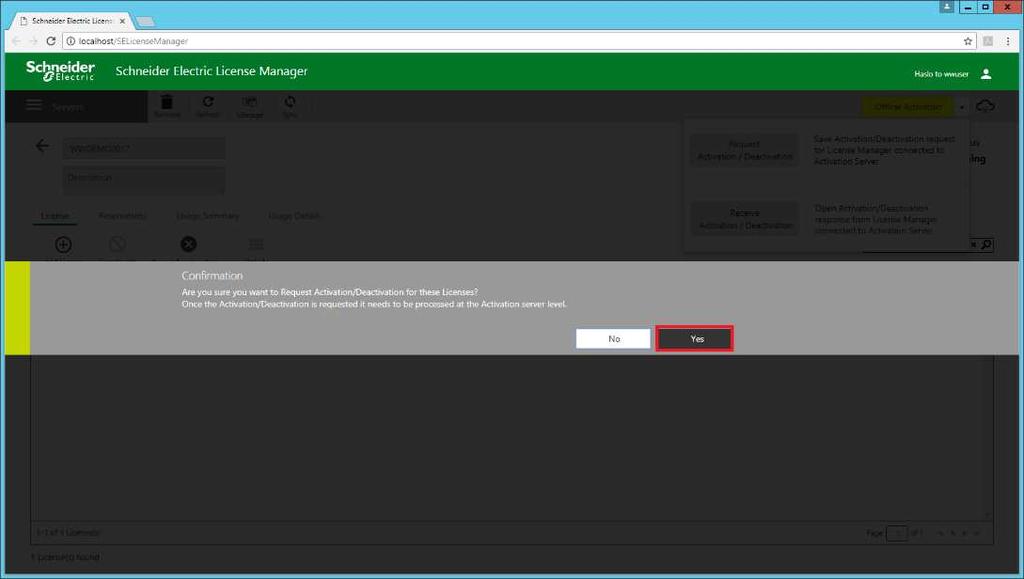Click the Chrome profile icon in title bar
This screenshot has height=579, width=1024.
coord(947,7)
